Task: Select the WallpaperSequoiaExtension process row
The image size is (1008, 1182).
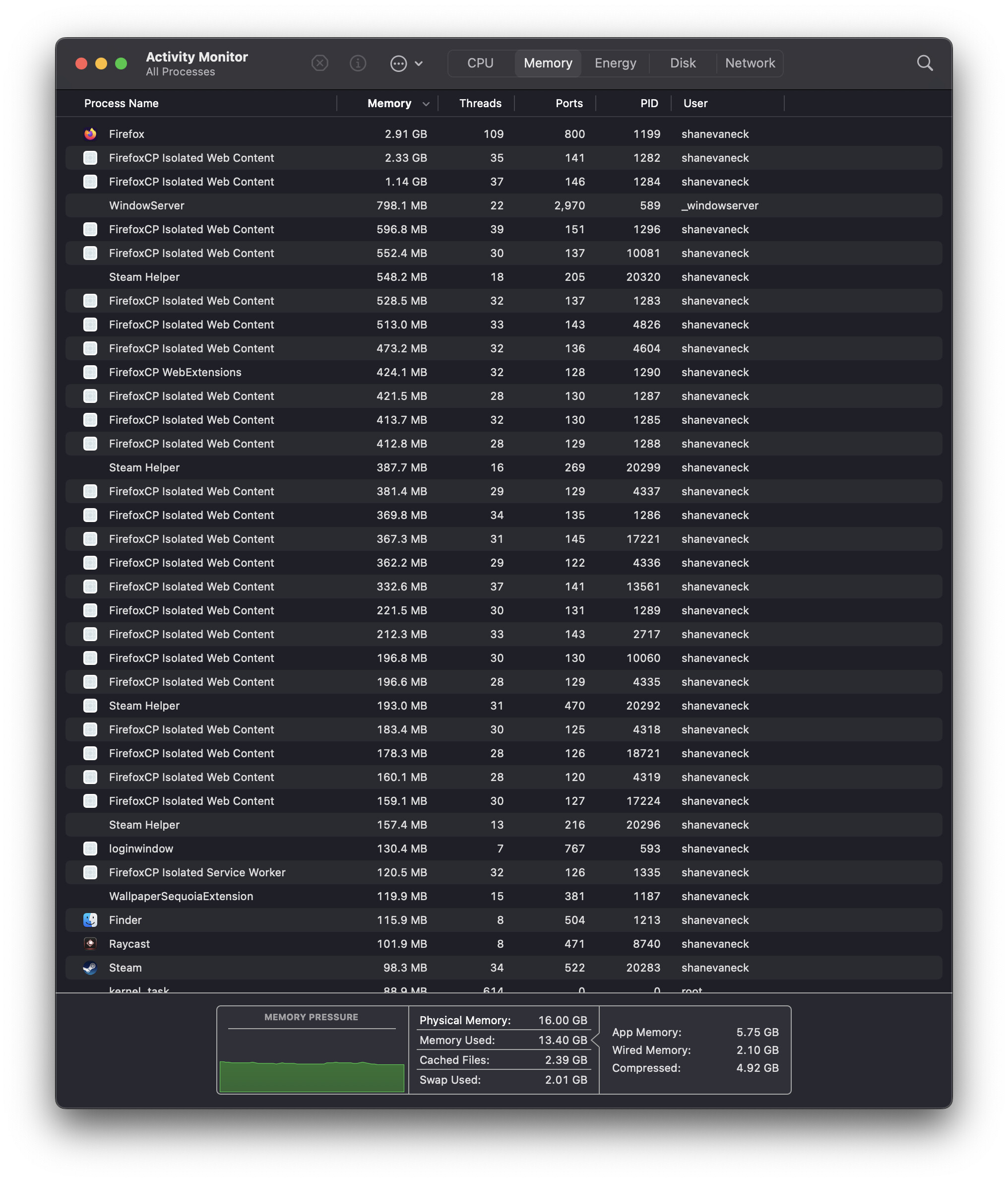Action: pyautogui.click(x=504, y=897)
